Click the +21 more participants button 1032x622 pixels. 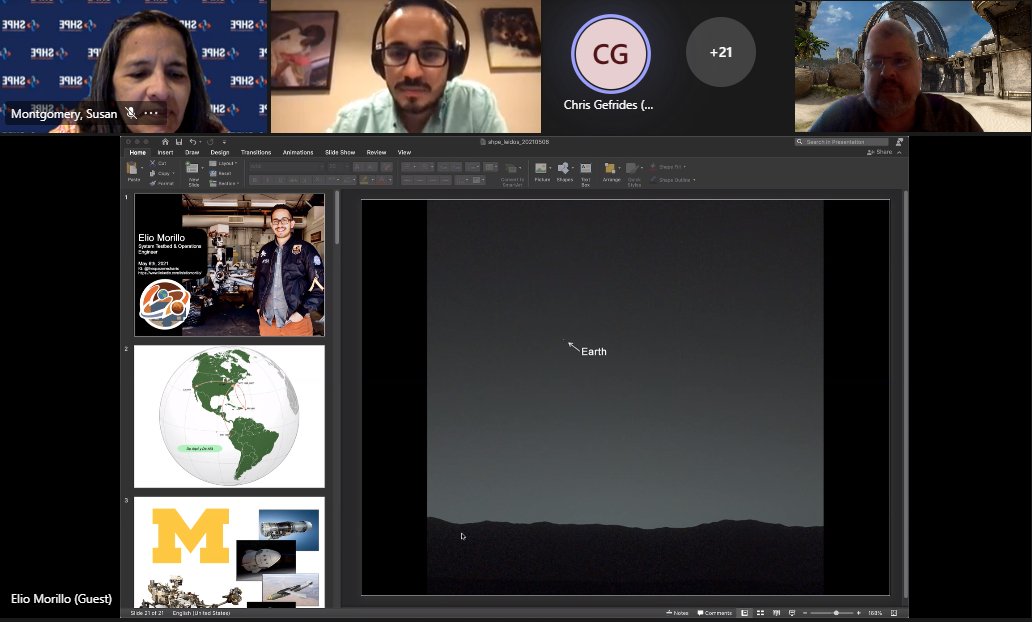click(x=721, y=52)
